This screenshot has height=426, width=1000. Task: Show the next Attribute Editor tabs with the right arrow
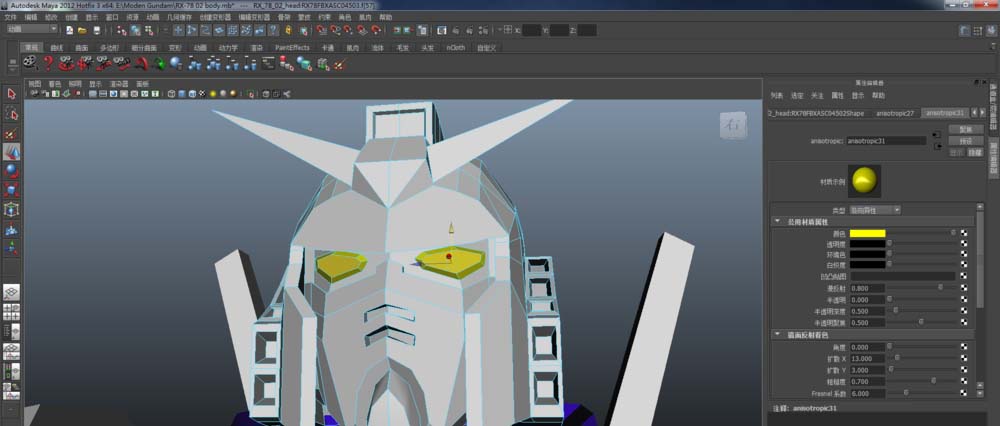pyautogui.click(x=982, y=113)
